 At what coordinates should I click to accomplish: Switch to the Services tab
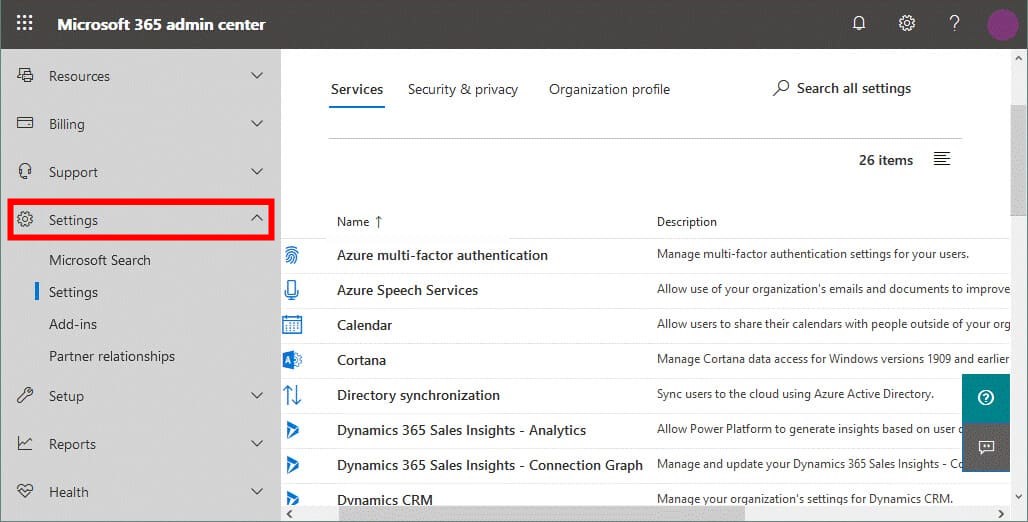(x=357, y=89)
